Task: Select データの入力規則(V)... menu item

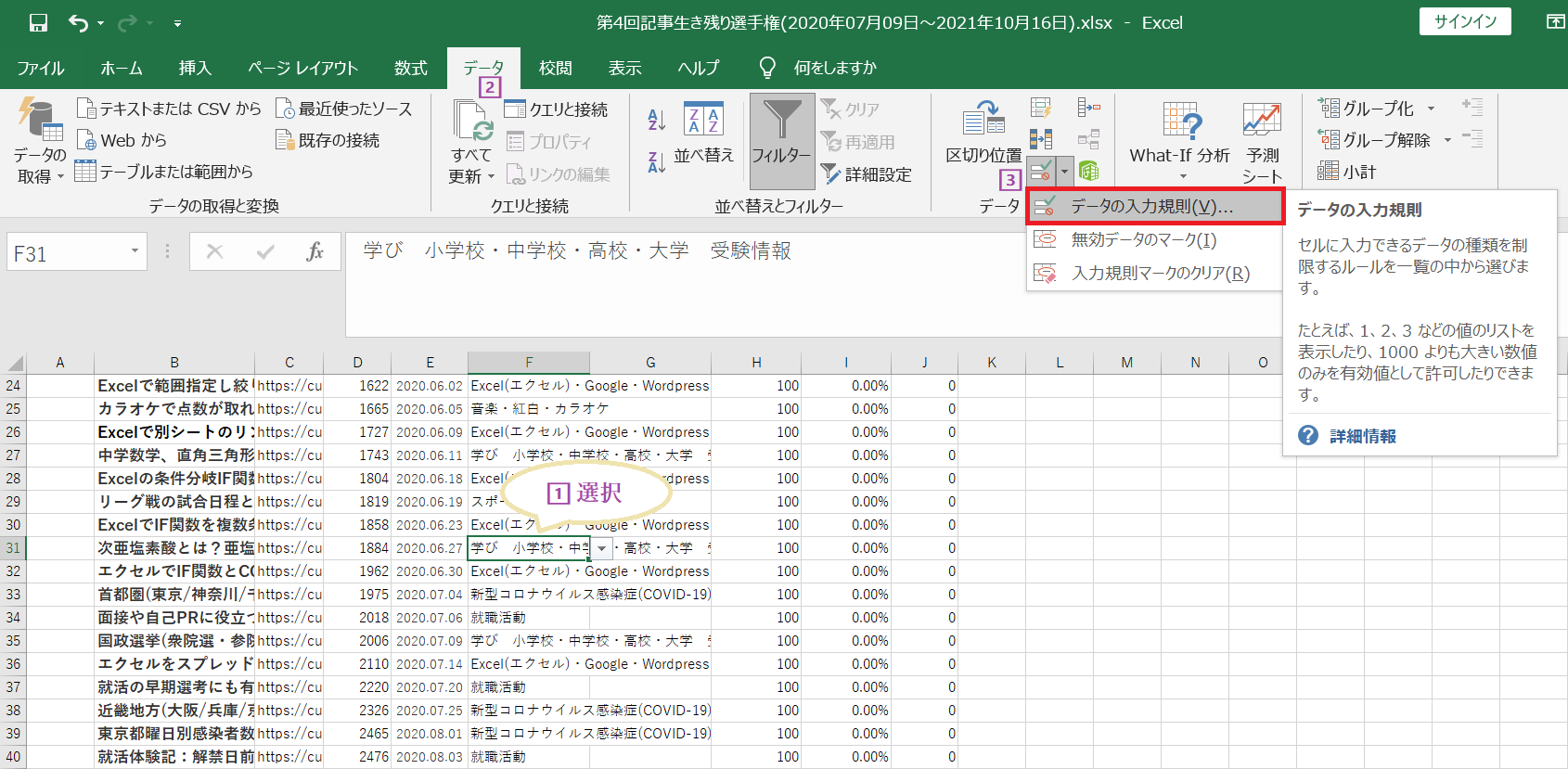Action: [1152, 207]
